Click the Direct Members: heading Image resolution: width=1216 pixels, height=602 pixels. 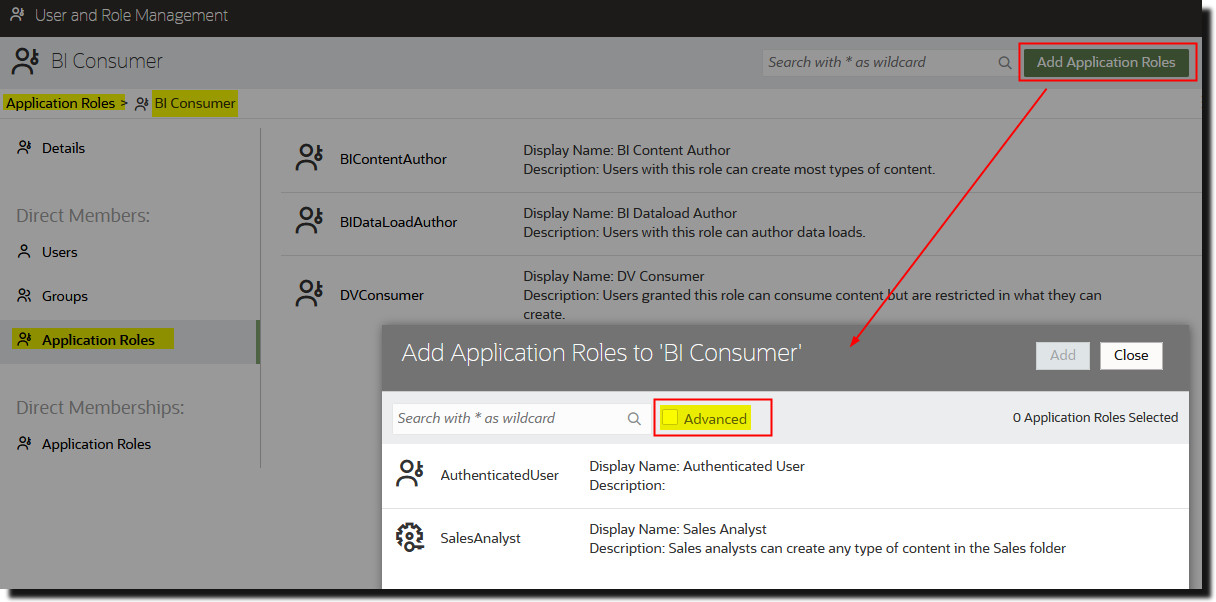pos(83,215)
